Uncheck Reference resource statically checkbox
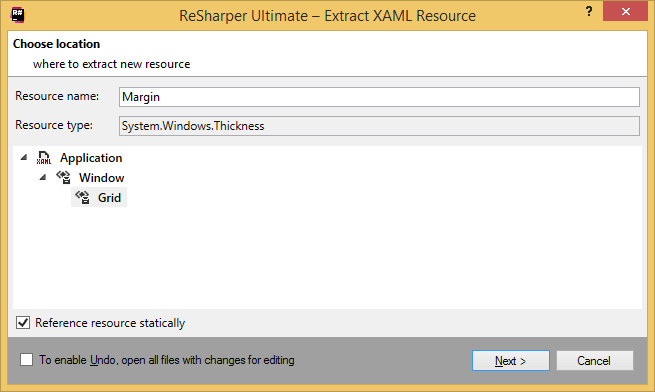 [23, 323]
